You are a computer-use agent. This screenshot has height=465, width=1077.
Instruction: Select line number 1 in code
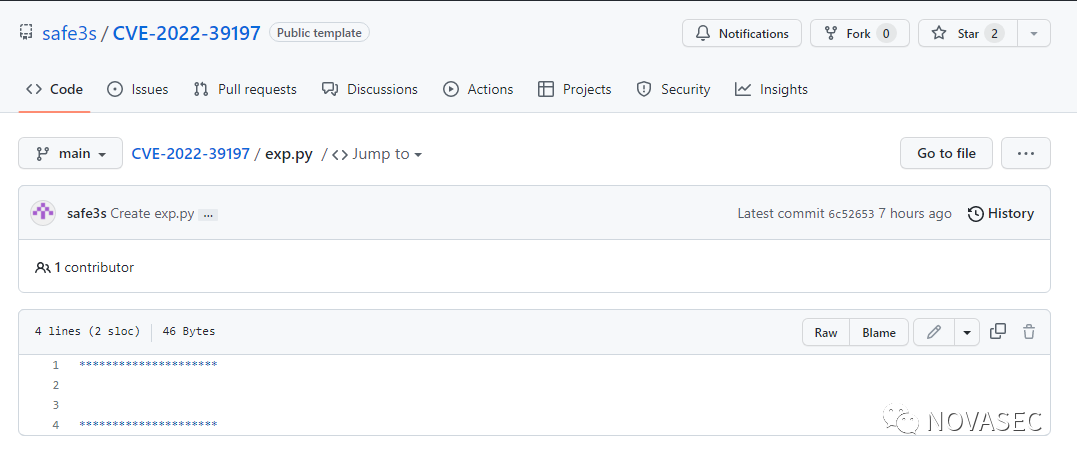pyautogui.click(x=56, y=365)
